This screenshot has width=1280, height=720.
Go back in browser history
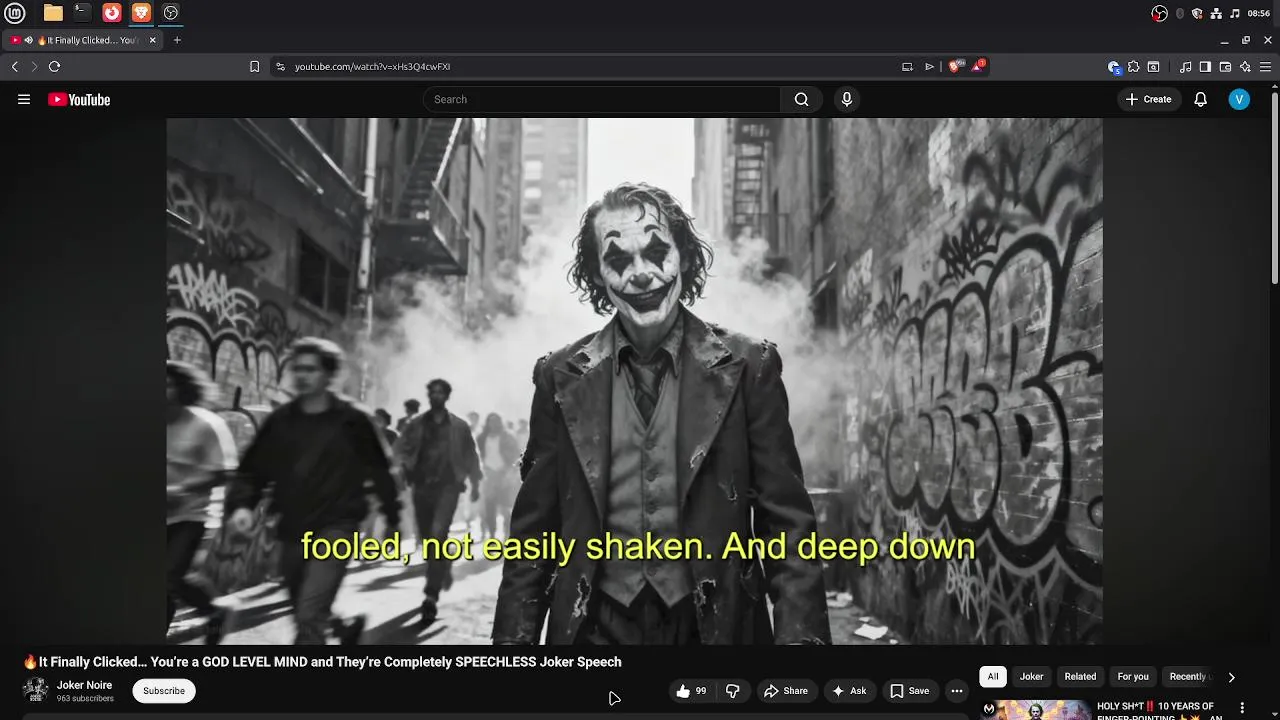tap(15, 66)
